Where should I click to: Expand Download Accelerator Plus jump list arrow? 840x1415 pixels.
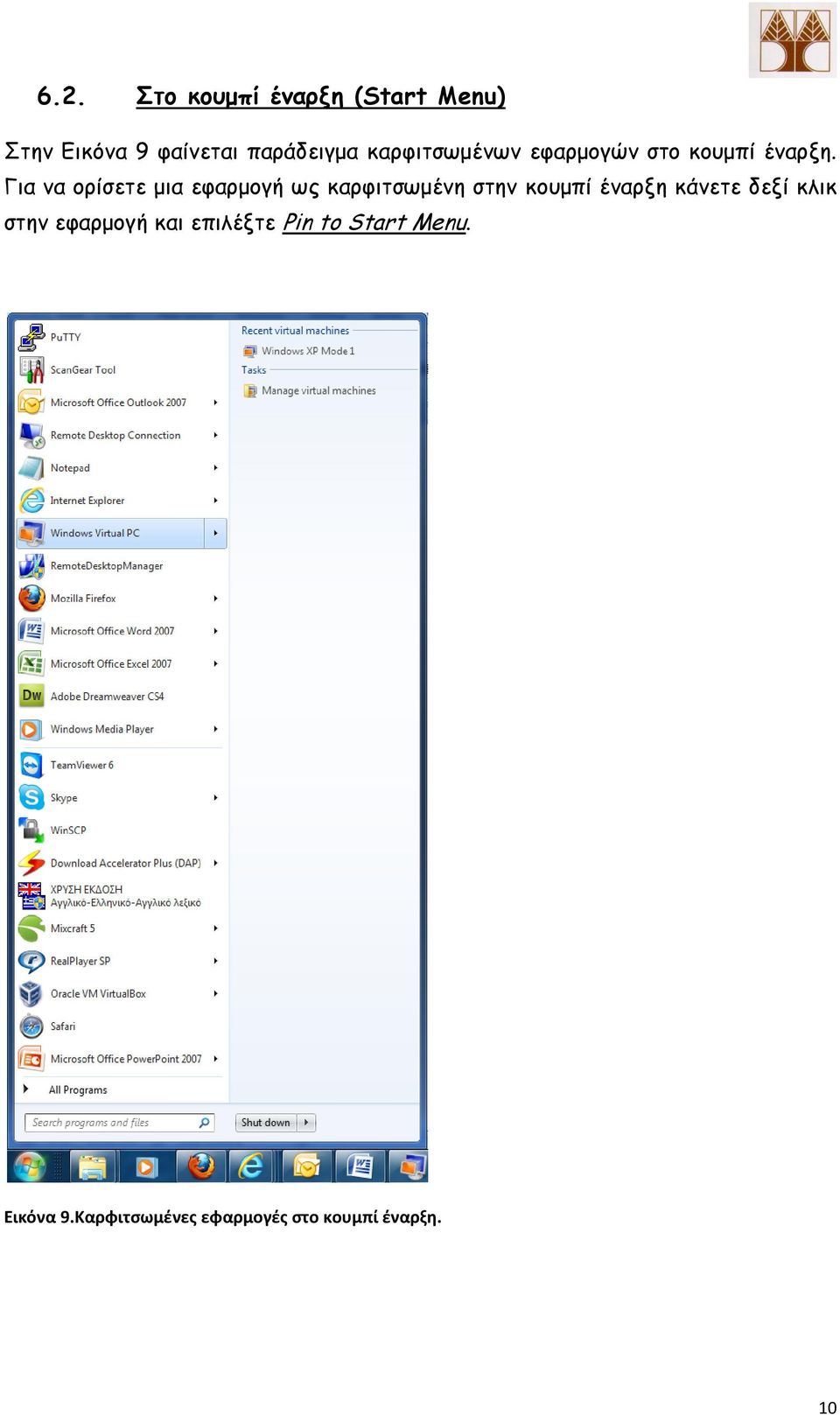coord(215,863)
